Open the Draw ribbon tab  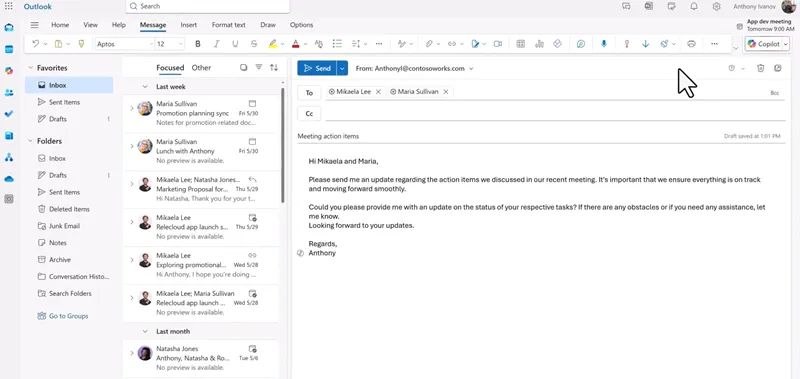(x=268, y=25)
